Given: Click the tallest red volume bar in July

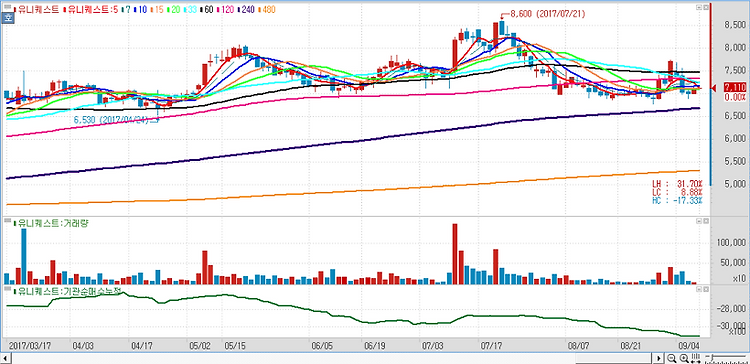Looking at the screenshot, I should (x=455, y=254).
